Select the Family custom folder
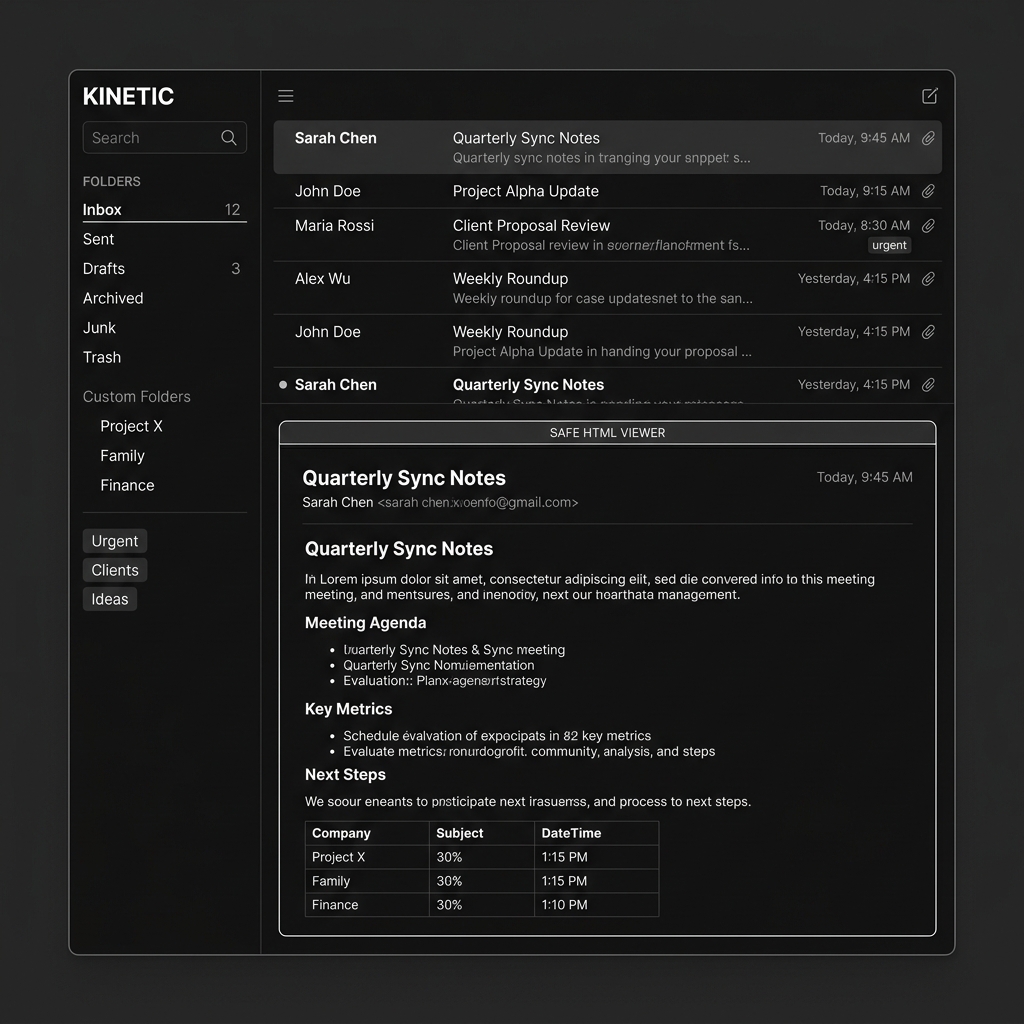Screen dimensions: 1024x1024 (122, 456)
